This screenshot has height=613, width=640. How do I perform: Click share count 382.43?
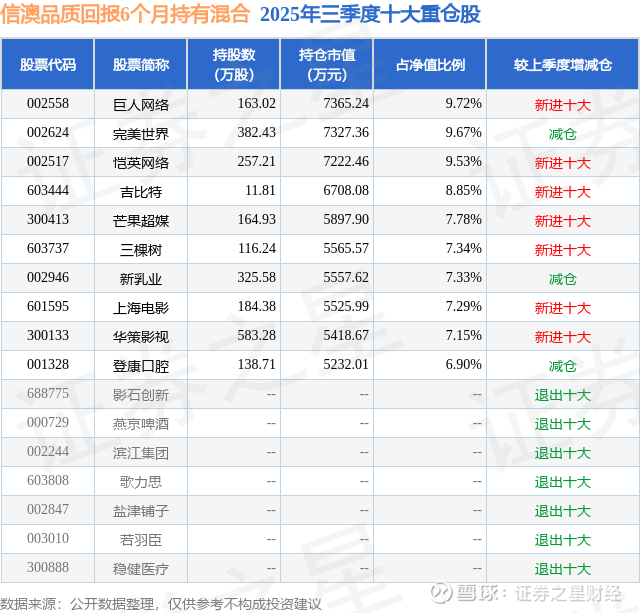pos(257,132)
